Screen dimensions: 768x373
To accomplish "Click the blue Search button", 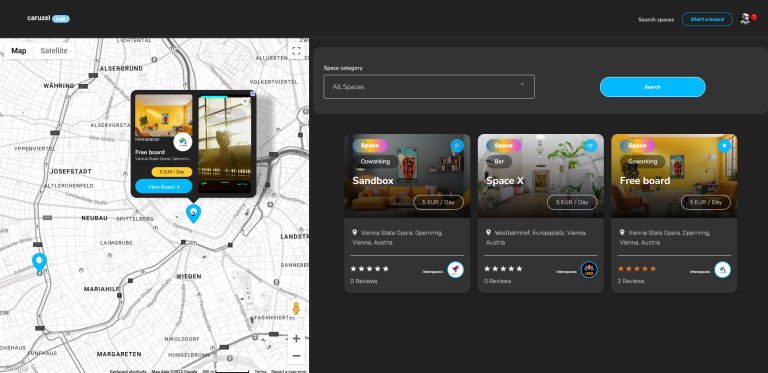I will coord(652,87).
